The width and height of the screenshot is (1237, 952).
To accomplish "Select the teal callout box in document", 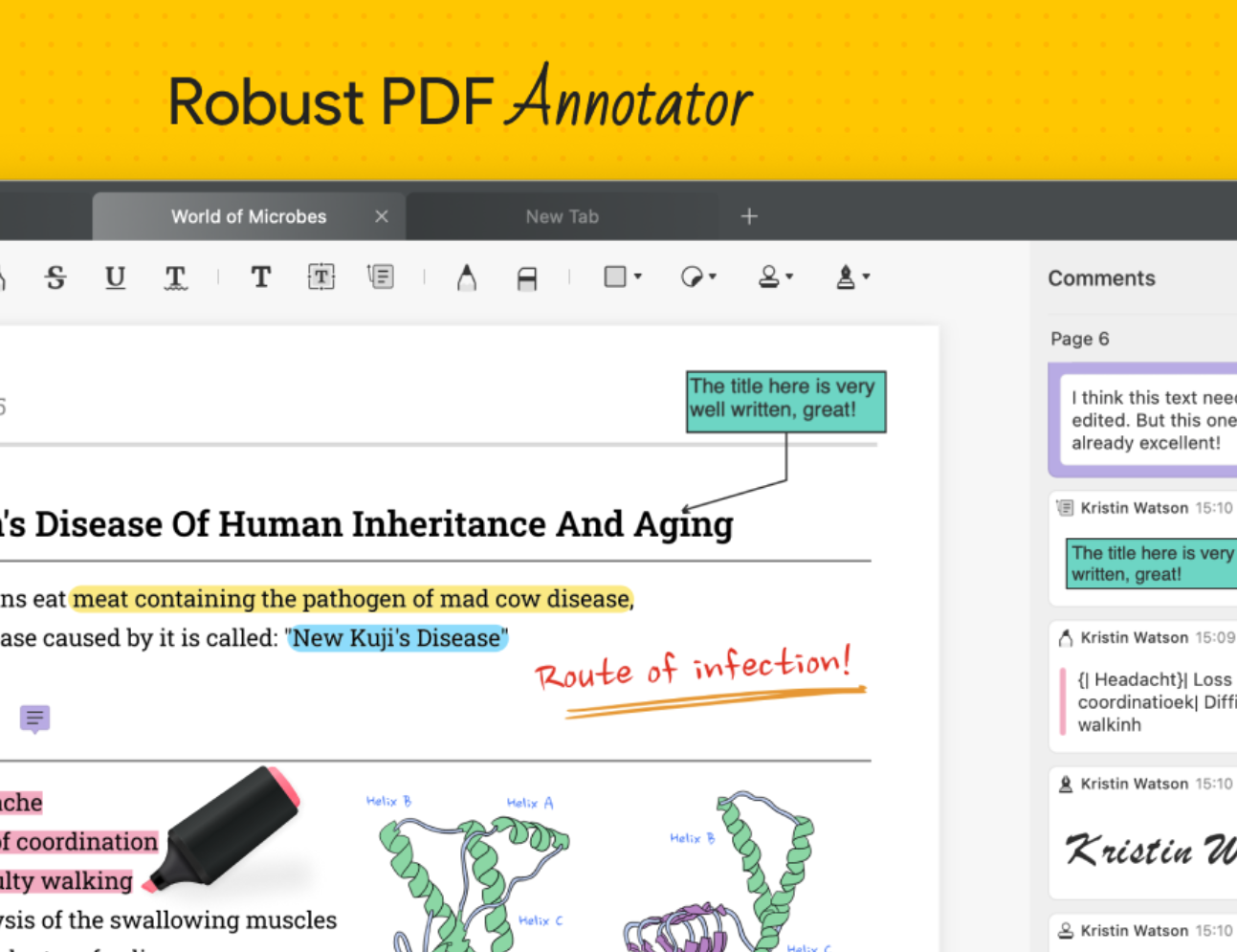I will click(x=785, y=400).
